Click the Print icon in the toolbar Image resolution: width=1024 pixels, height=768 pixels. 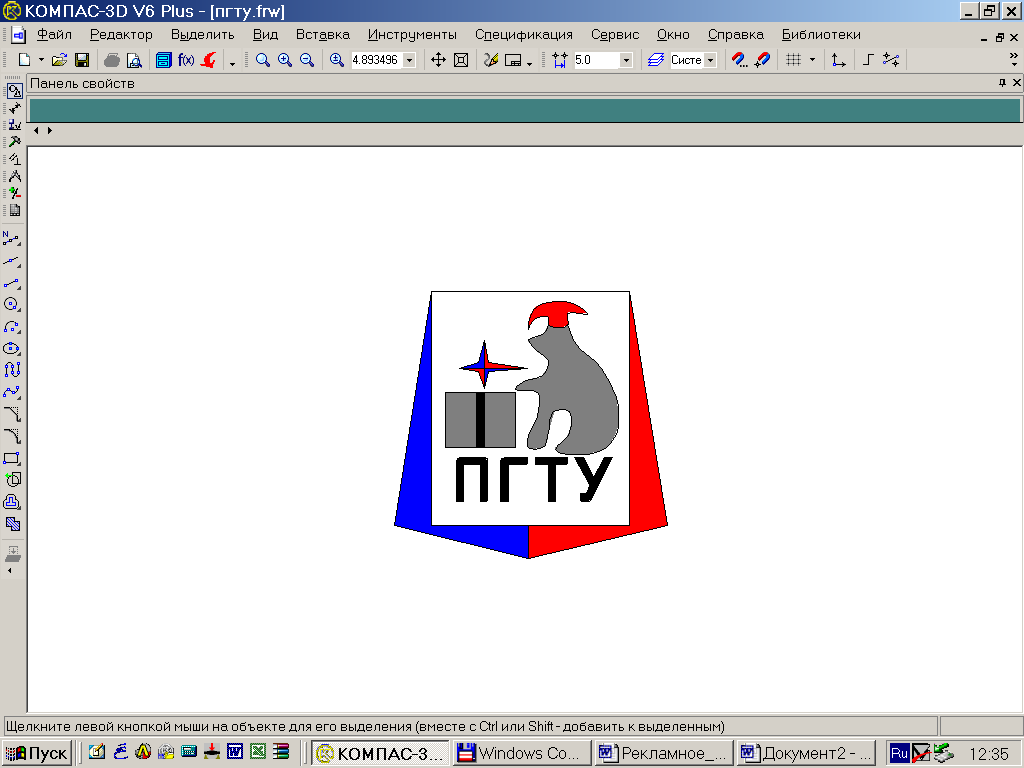pos(112,60)
